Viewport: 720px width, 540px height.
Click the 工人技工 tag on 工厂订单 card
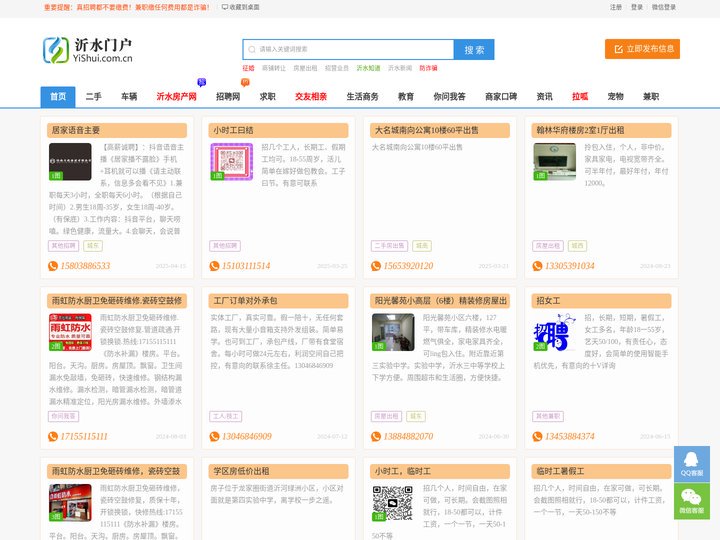225,416
